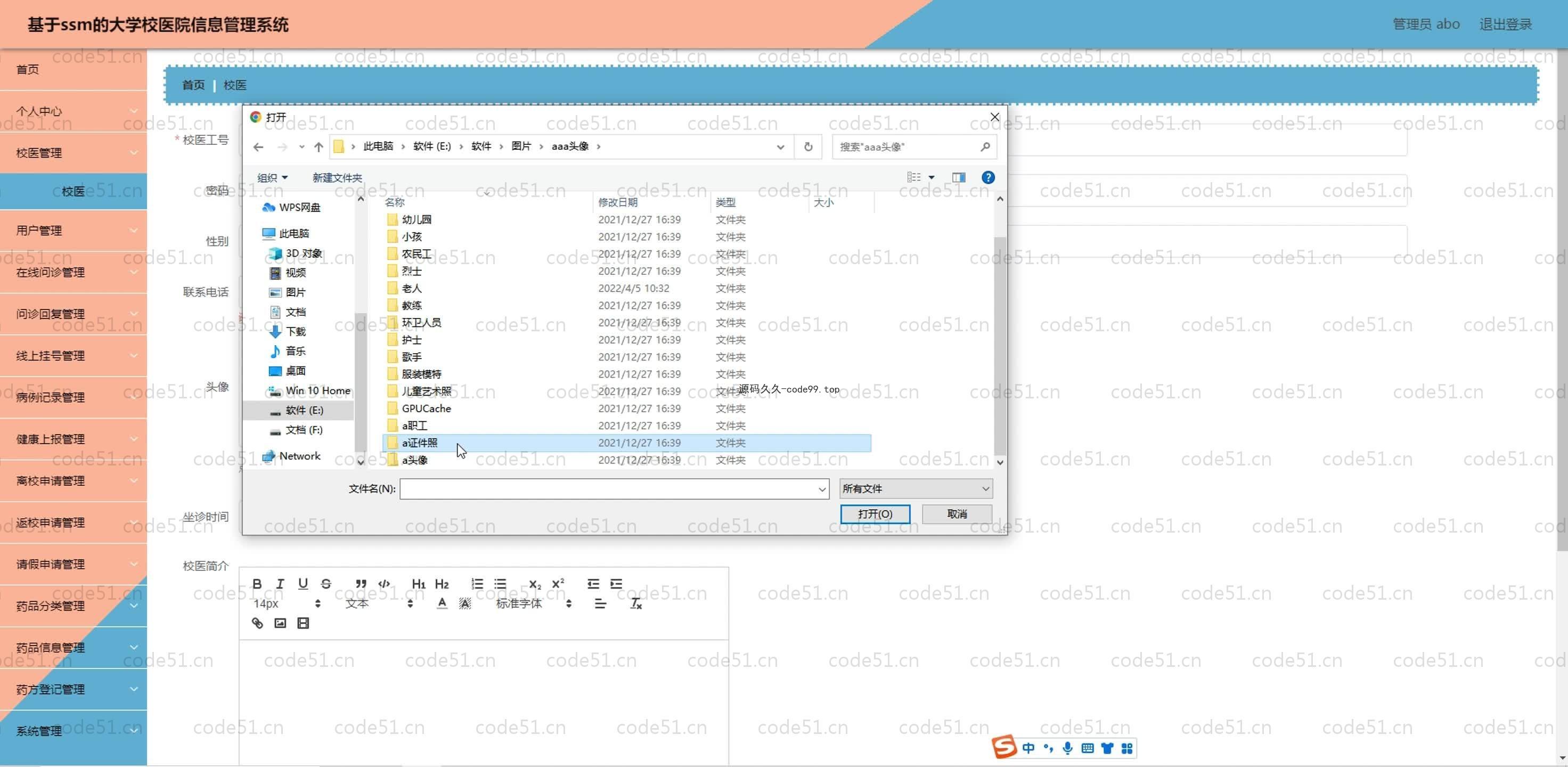Screen dimensions: 1568x767
Task: Click the 首页 breadcrumb link
Action: (193, 85)
